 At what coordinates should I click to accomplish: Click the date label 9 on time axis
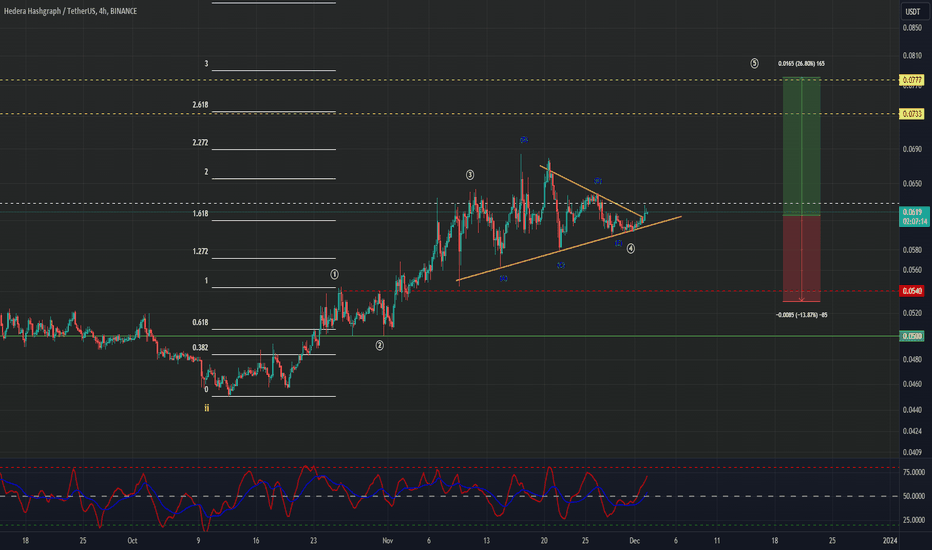tap(199, 540)
